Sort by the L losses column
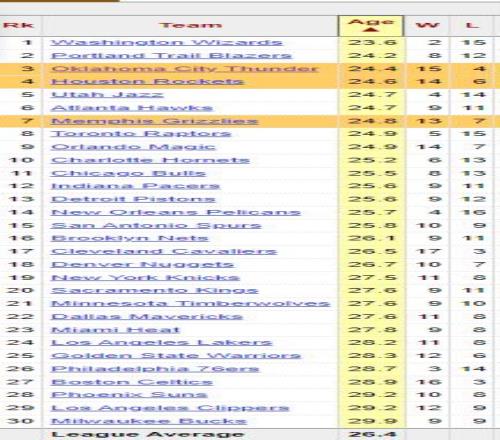This screenshot has height=440, width=500. tap(472, 26)
